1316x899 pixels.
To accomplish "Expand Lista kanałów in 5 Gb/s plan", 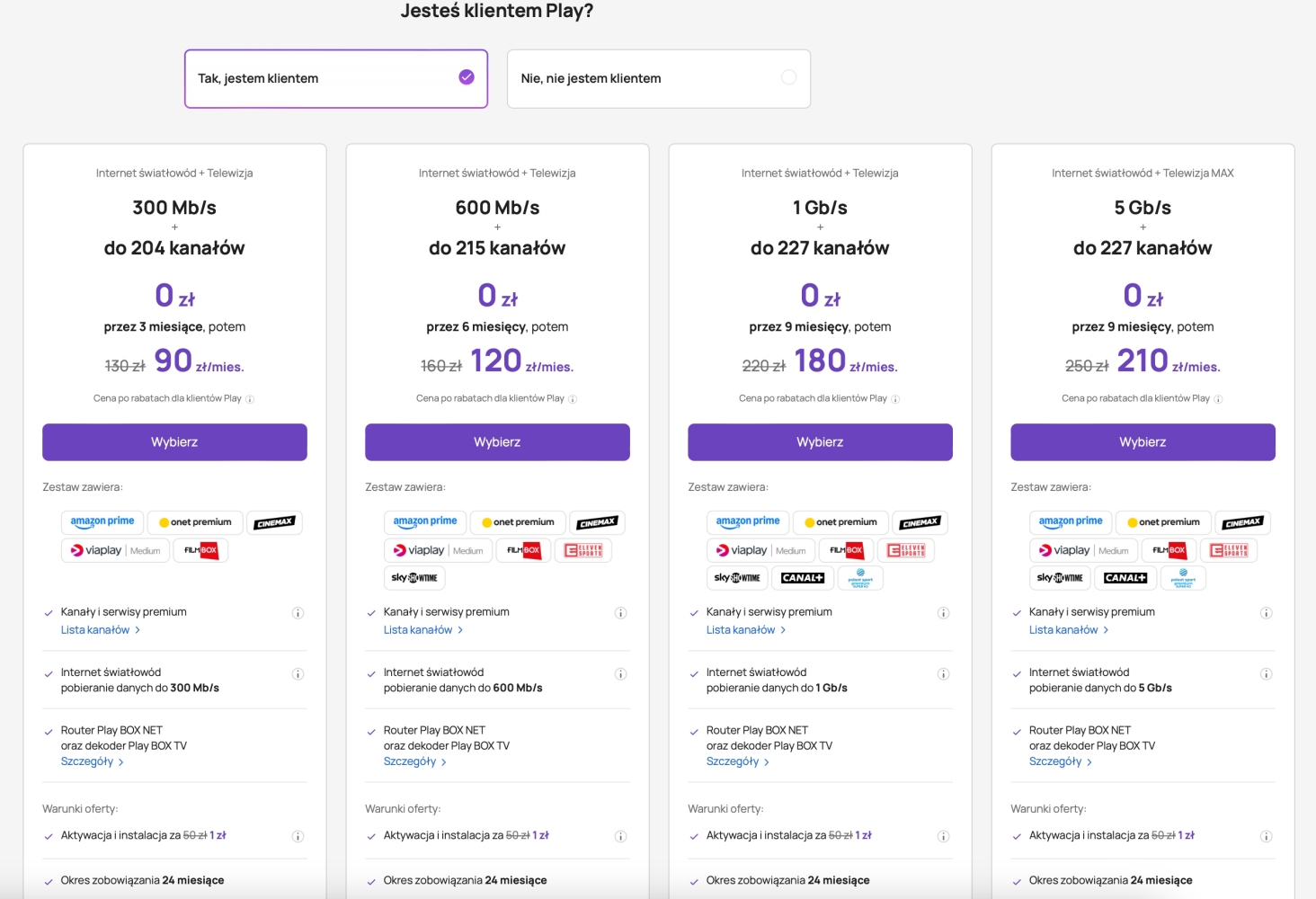I will click(x=1069, y=630).
